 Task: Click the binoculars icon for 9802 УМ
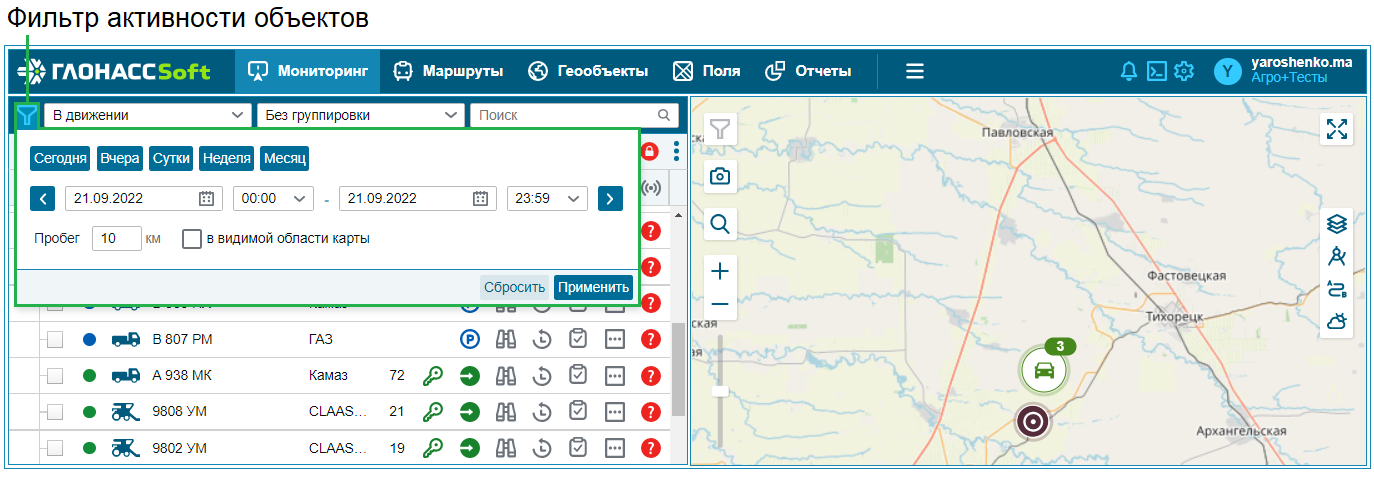point(507,448)
